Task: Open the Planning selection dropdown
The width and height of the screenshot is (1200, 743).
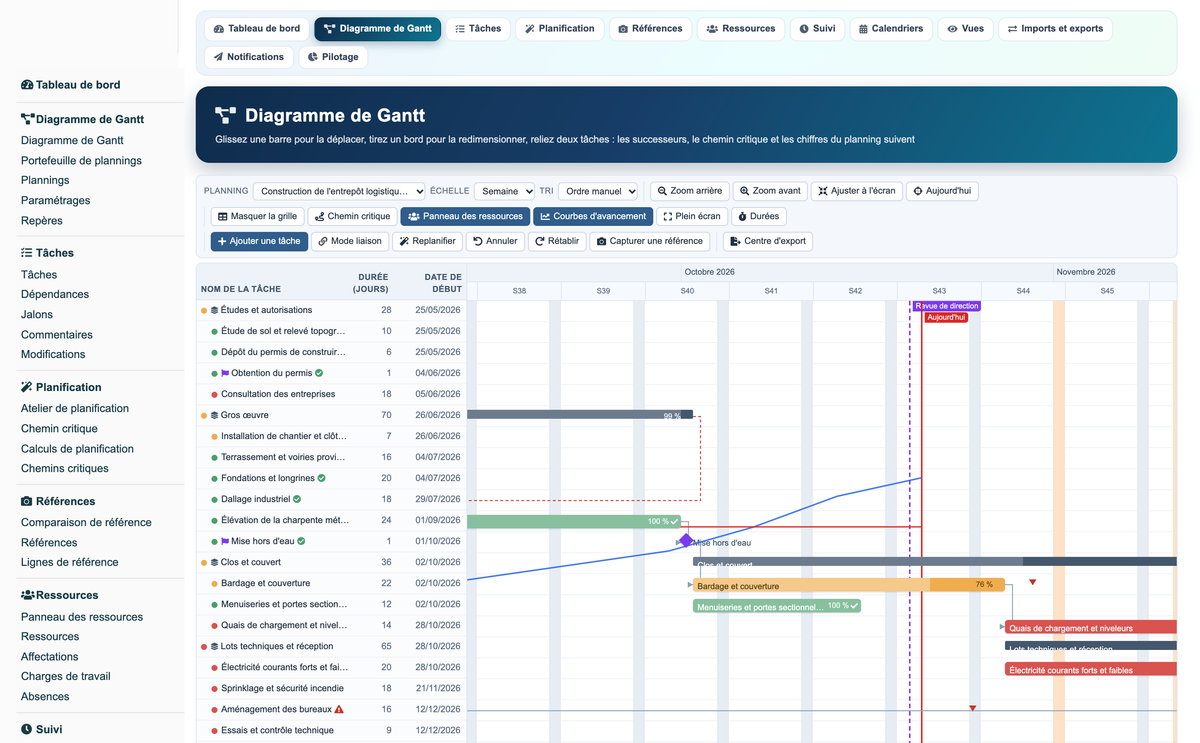Action: [x=339, y=191]
